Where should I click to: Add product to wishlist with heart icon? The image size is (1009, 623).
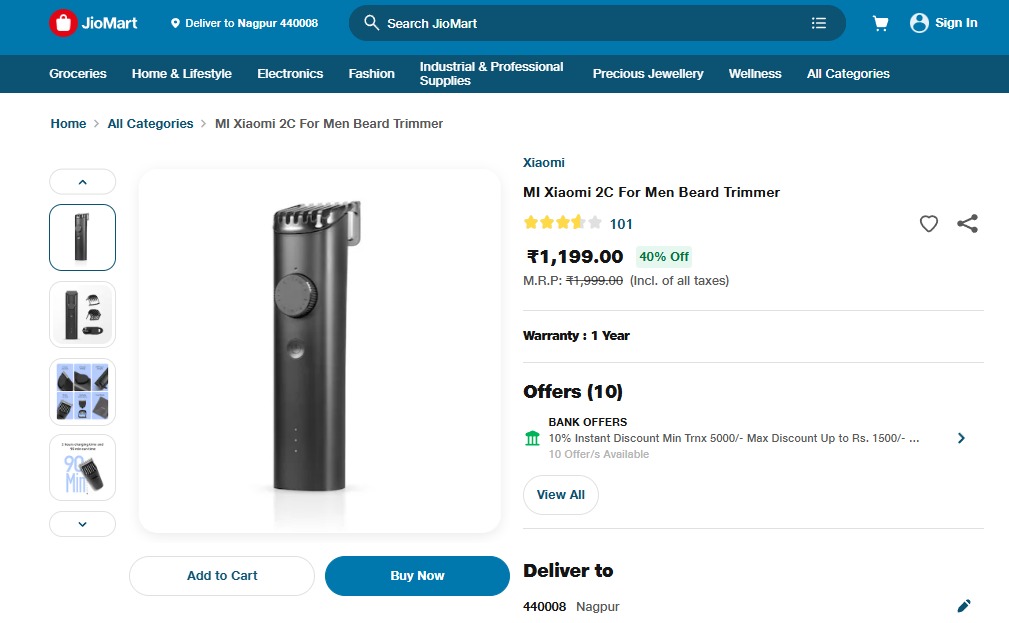tap(929, 224)
